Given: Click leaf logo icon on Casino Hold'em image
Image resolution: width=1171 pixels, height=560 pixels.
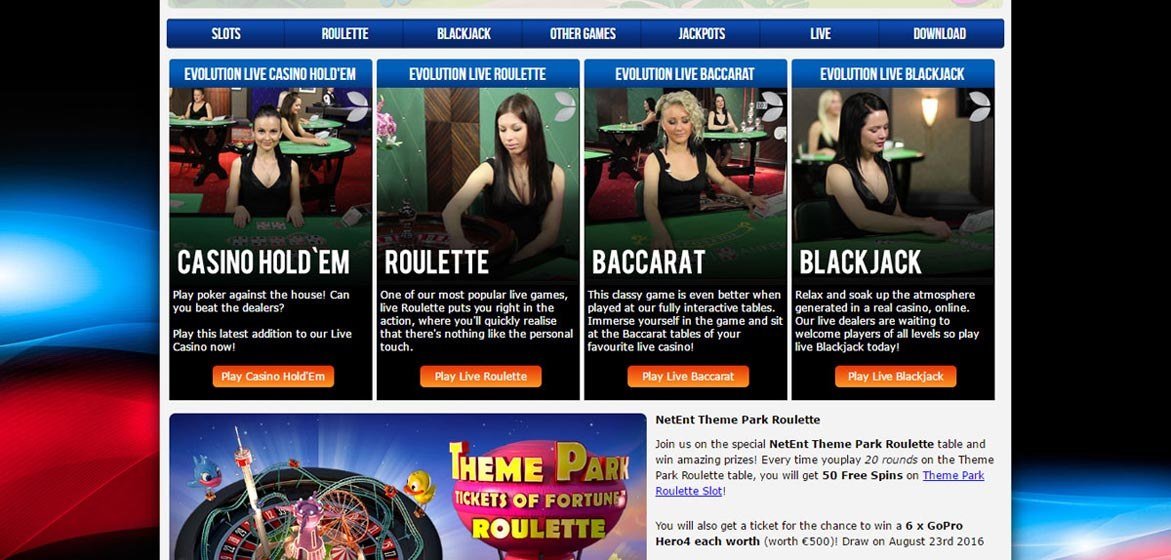Looking at the screenshot, I should (x=357, y=106).
